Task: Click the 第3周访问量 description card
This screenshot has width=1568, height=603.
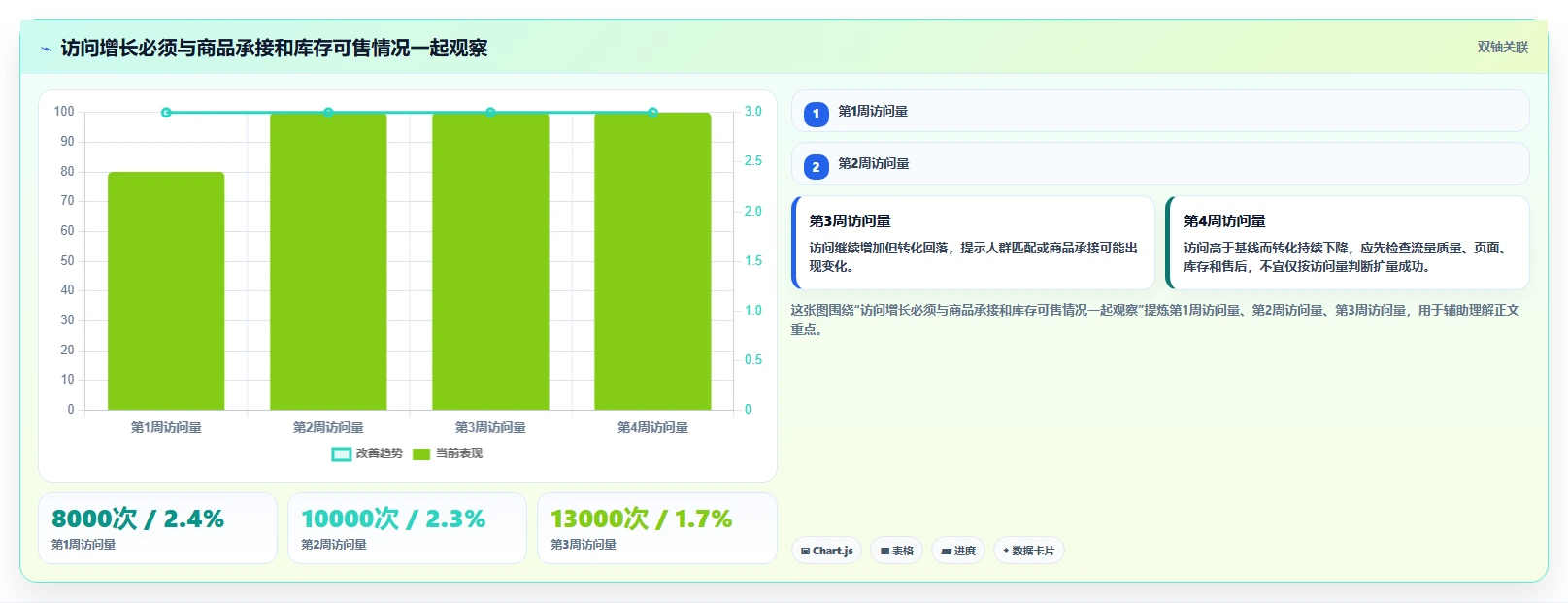Action: [973, 243]
